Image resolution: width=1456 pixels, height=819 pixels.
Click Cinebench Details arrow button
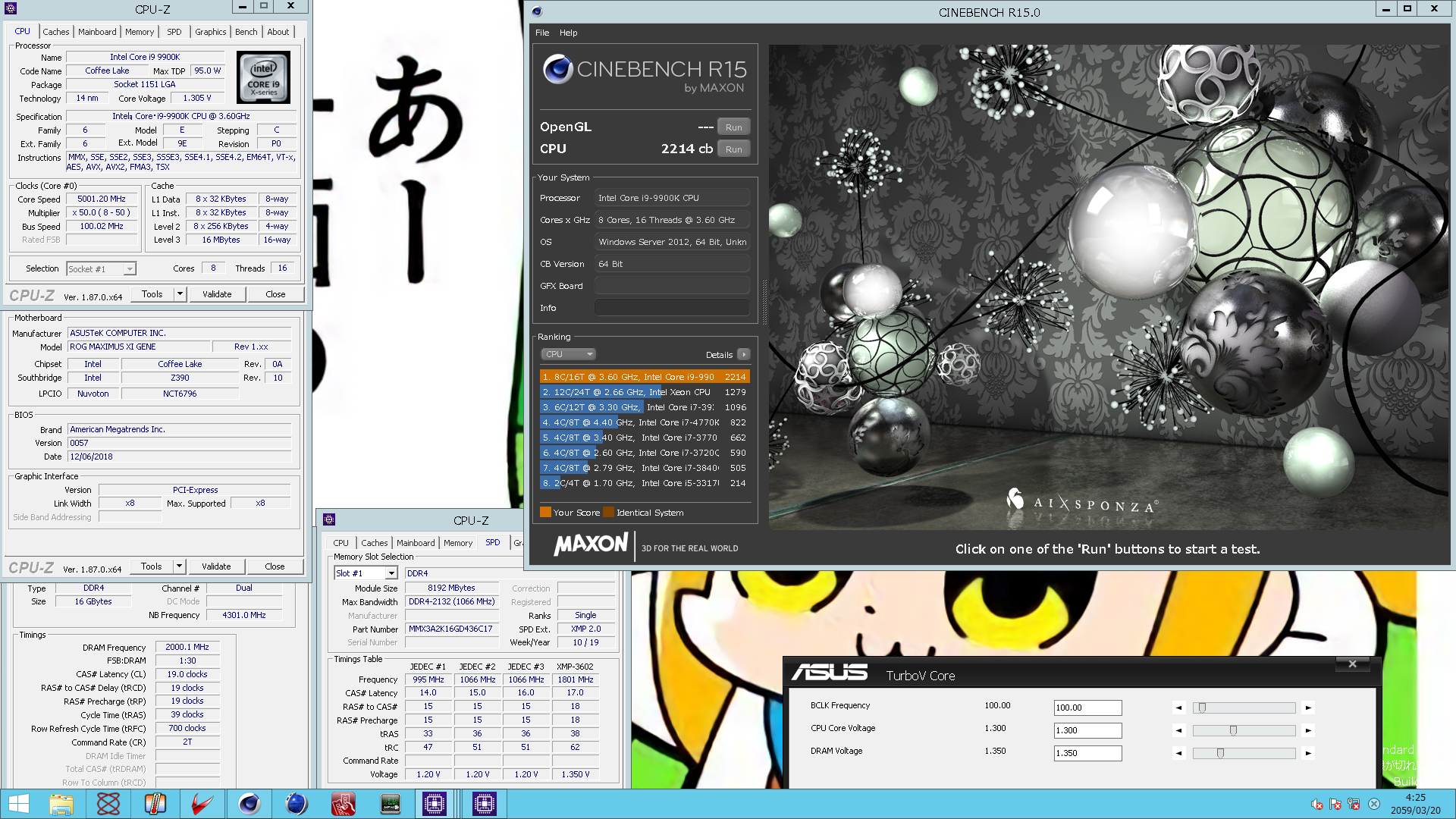point(744,355)
